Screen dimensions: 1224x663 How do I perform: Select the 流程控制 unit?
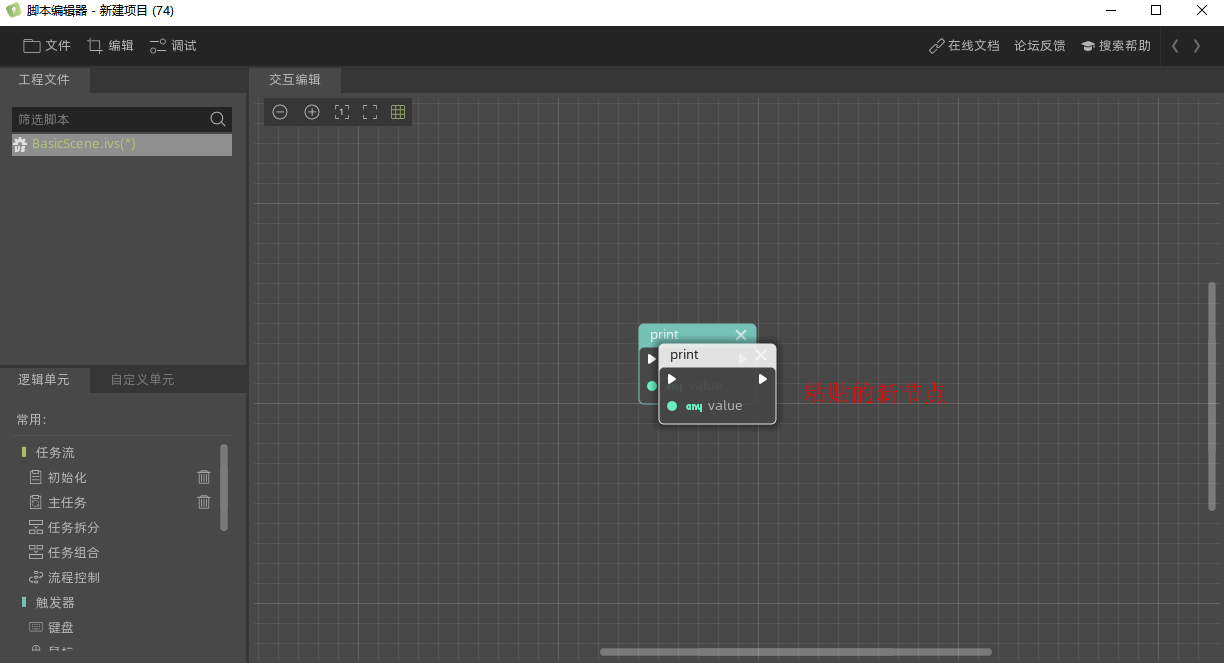click(x=73, y=578)
